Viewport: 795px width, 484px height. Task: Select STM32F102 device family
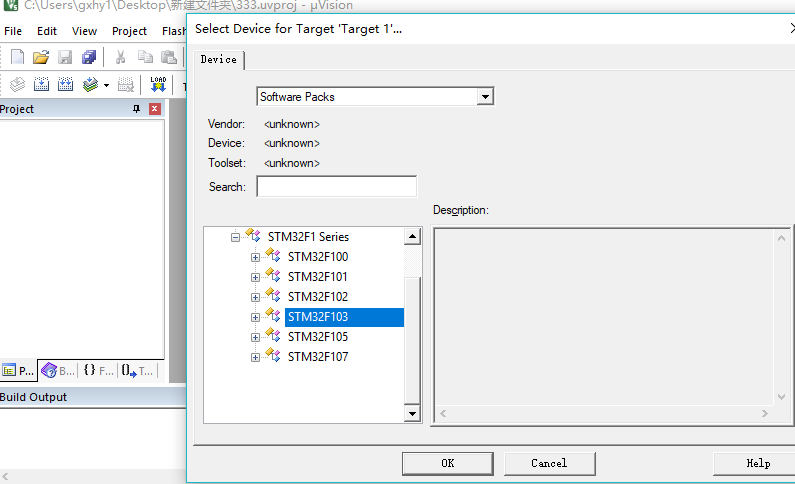pyautogui.click(x=318, y=296)
